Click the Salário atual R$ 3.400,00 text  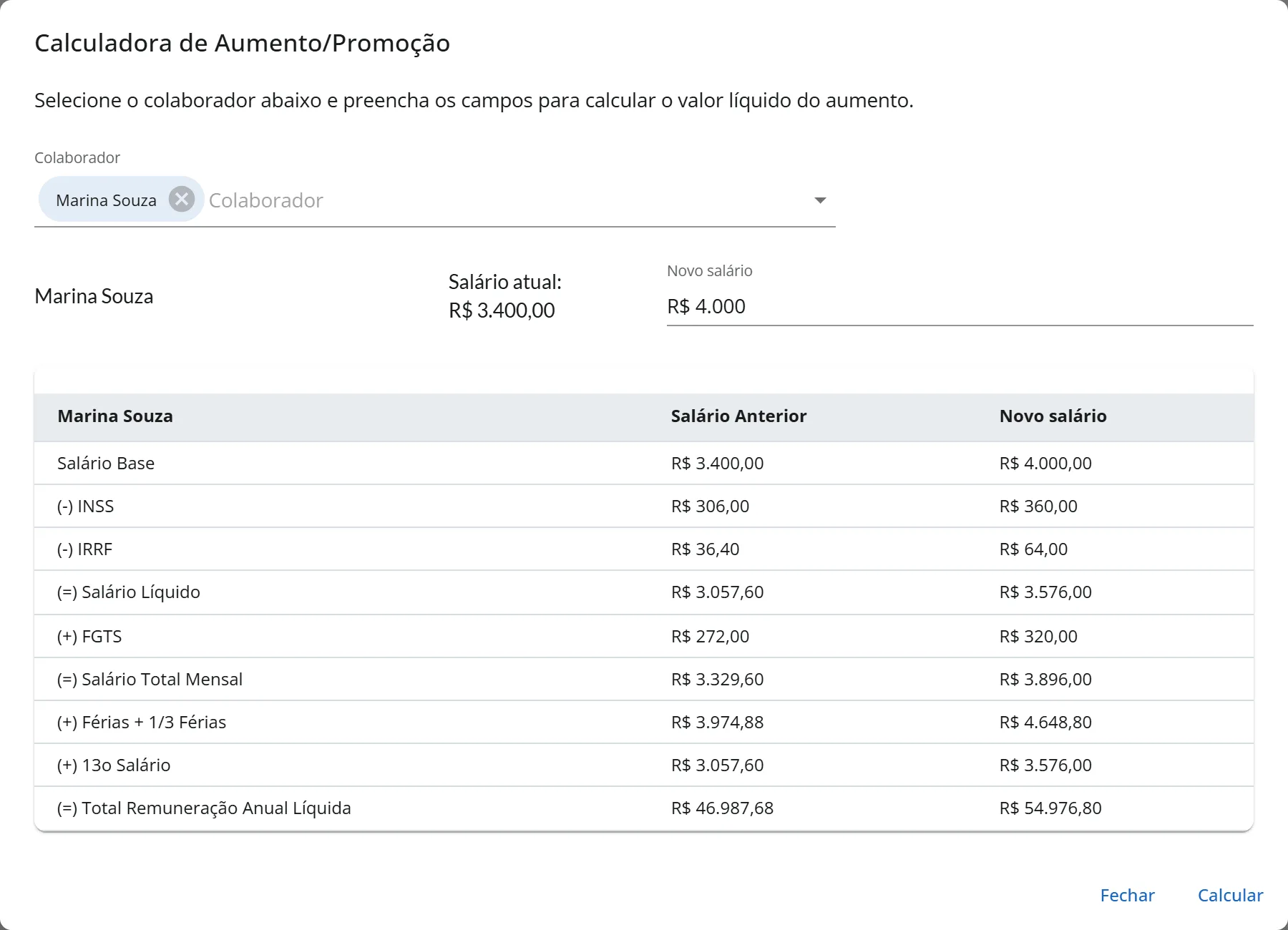tap(504, 296)
